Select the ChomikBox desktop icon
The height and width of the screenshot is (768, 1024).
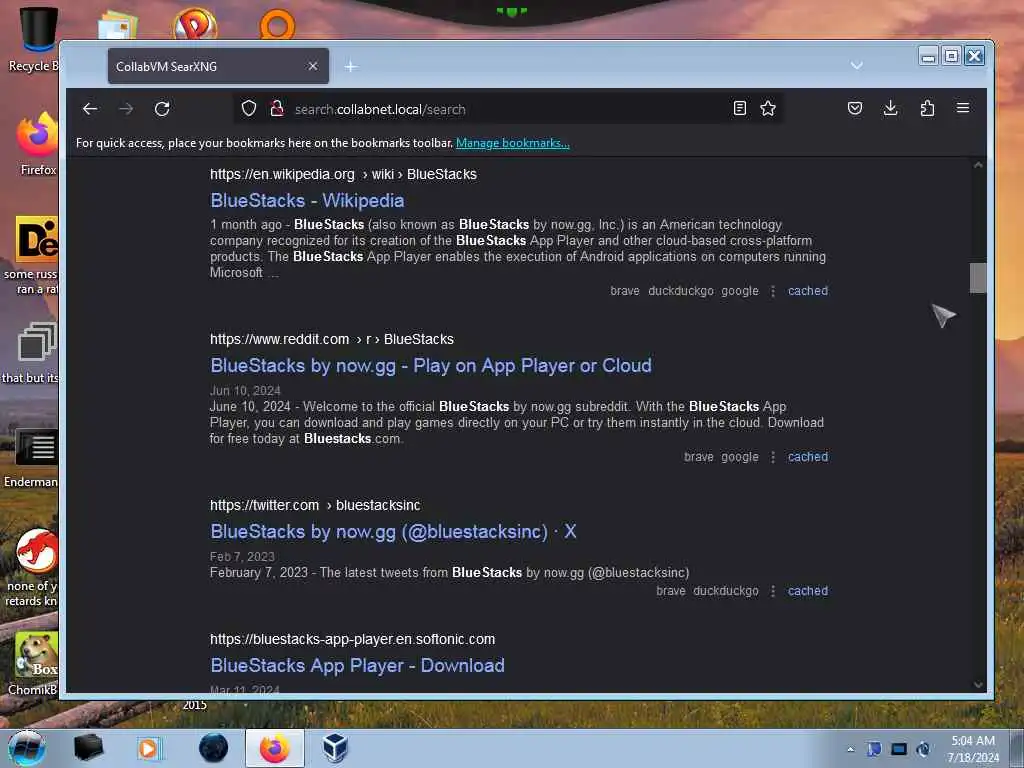(34, 664)
